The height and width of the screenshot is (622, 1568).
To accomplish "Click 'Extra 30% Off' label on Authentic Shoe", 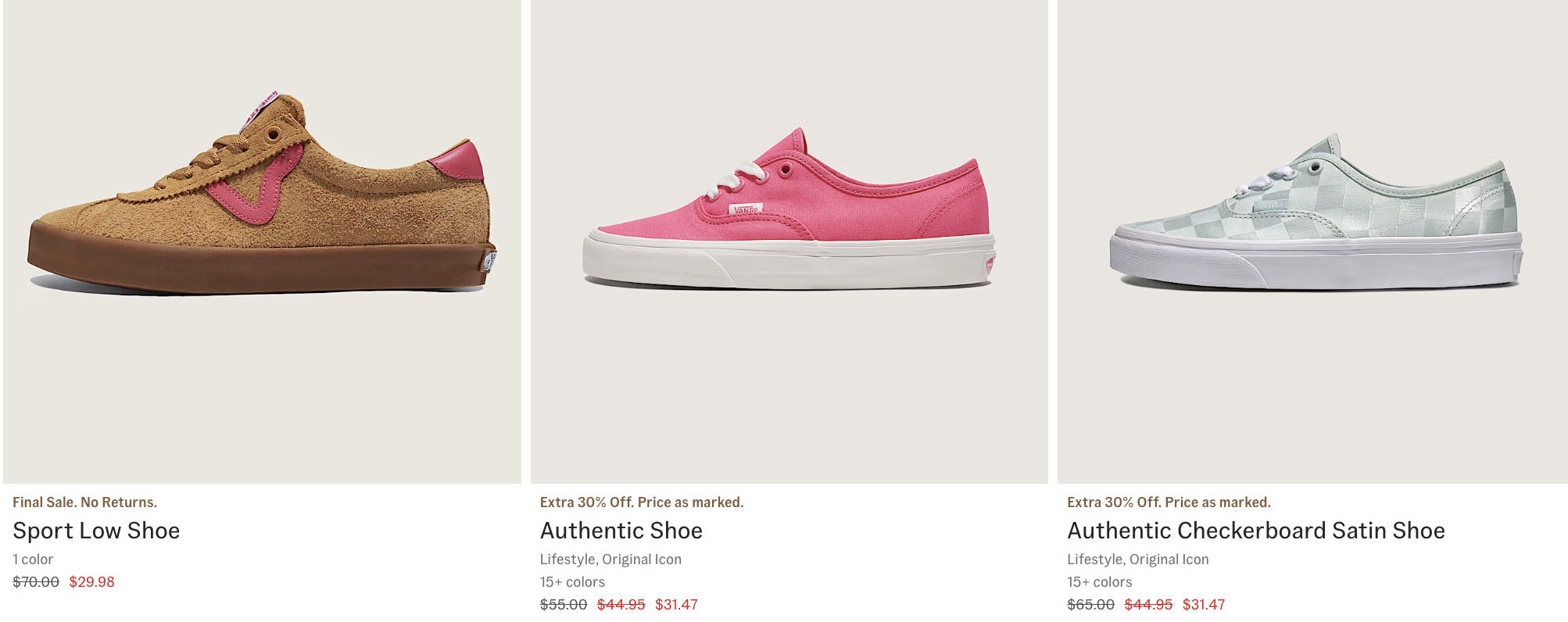I will [641, 502].
